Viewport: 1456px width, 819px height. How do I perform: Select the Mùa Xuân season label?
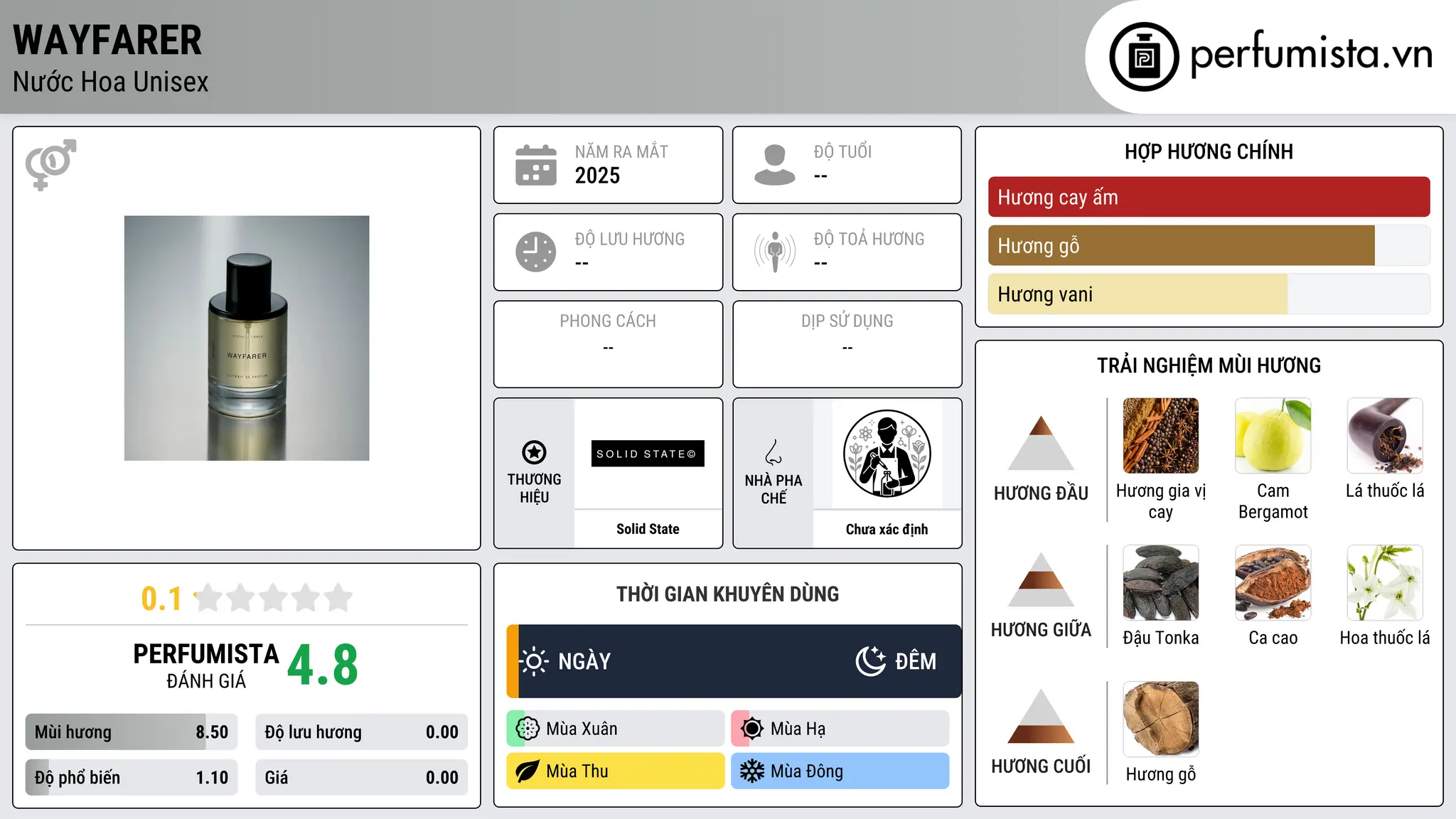pos(582,729)
